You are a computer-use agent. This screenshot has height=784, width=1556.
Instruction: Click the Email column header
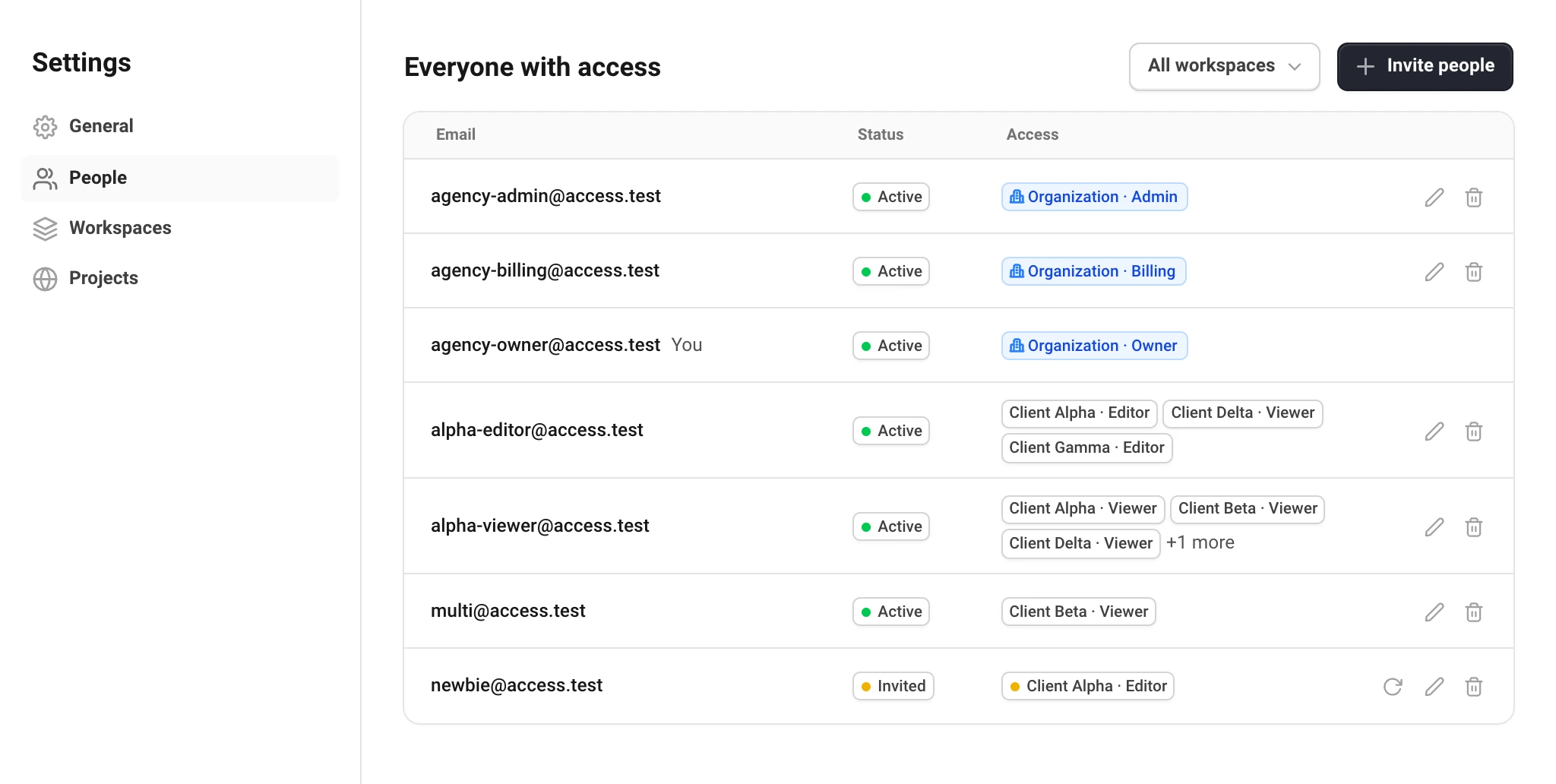(455, 134)
